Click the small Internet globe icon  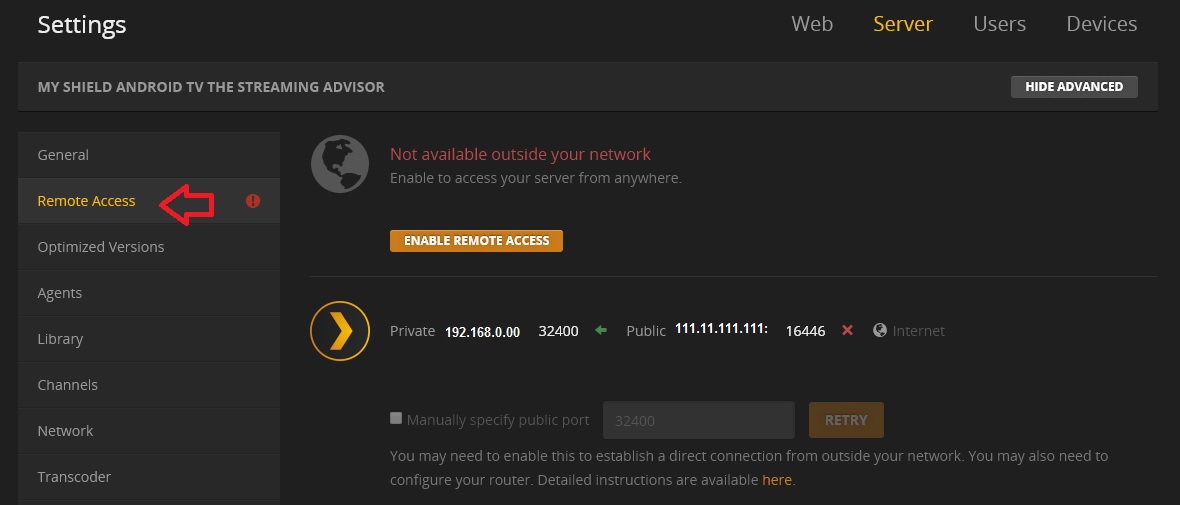(x=880, y=330)
